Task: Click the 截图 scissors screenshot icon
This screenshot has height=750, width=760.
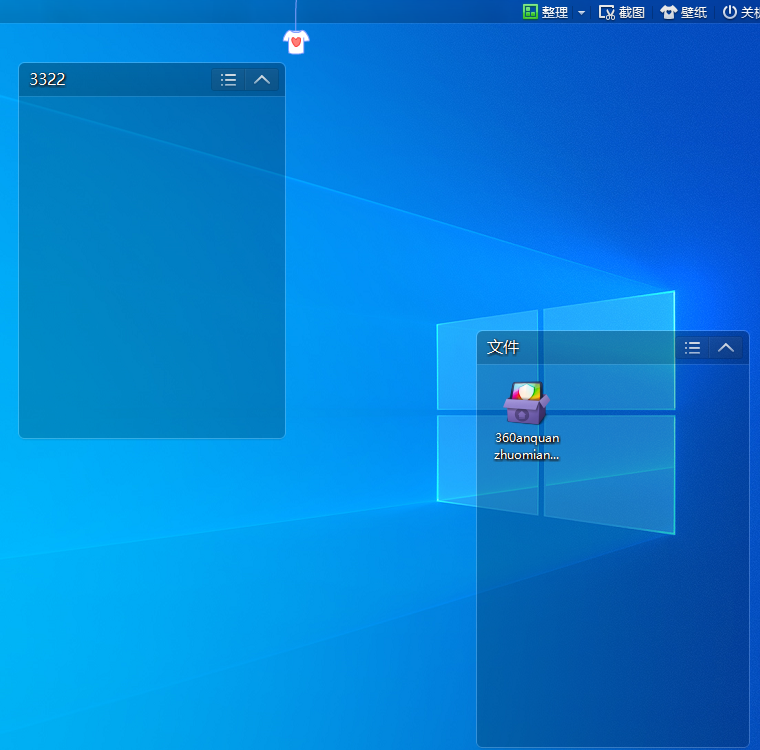Action: click(606, 12)
